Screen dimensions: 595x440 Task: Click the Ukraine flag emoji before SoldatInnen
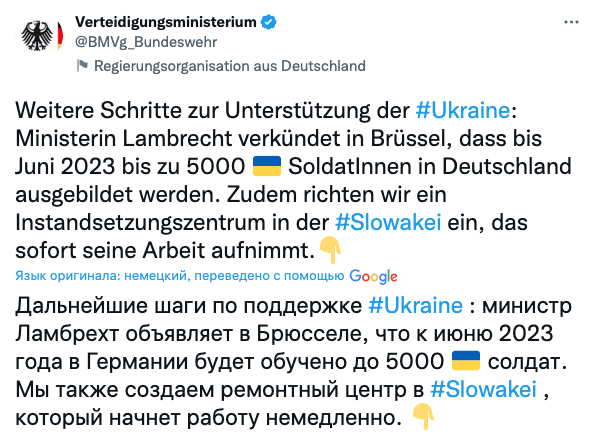click(x=267, y=166)
